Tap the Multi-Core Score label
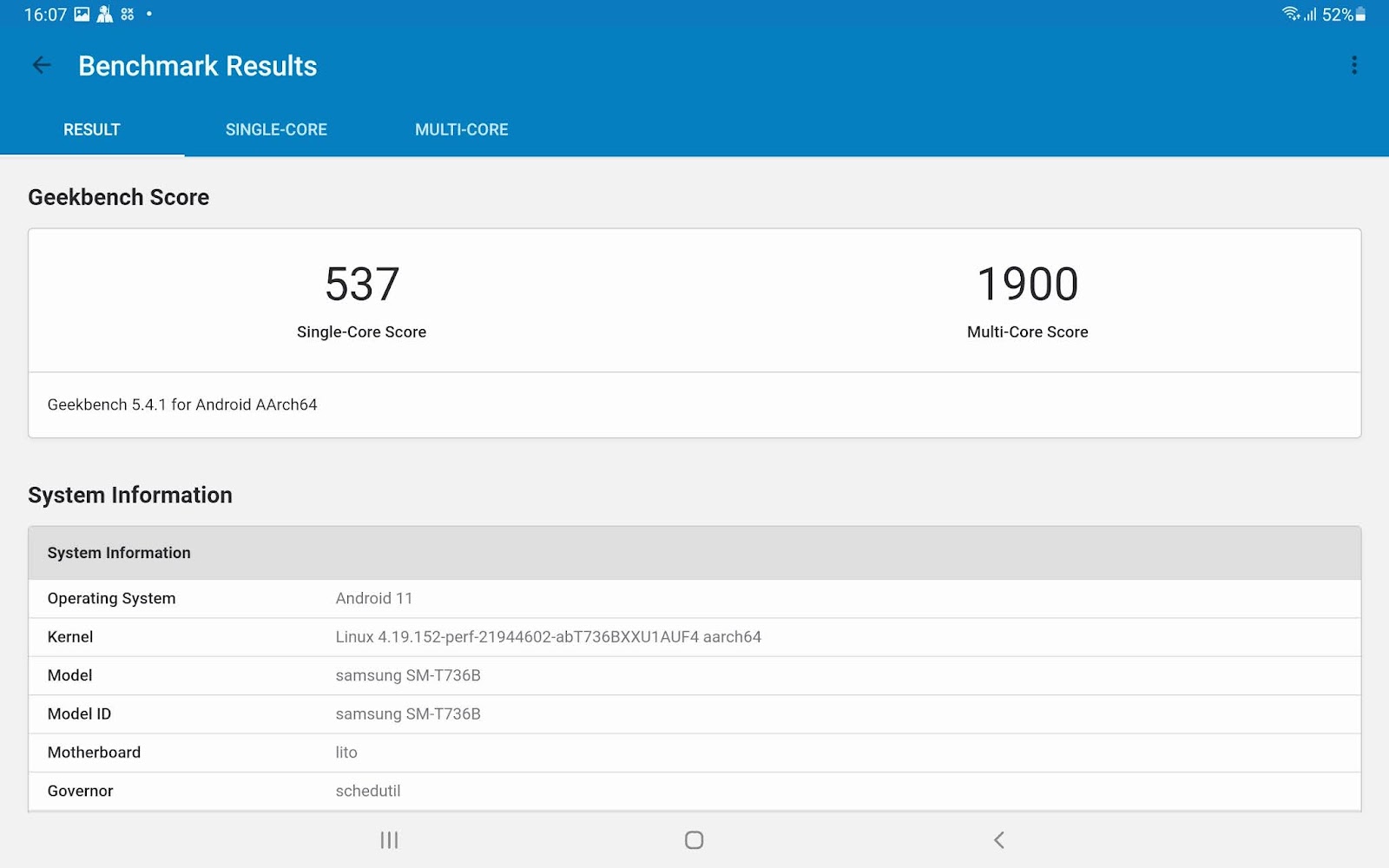Screen dimensions: 1389x868 1028,332
